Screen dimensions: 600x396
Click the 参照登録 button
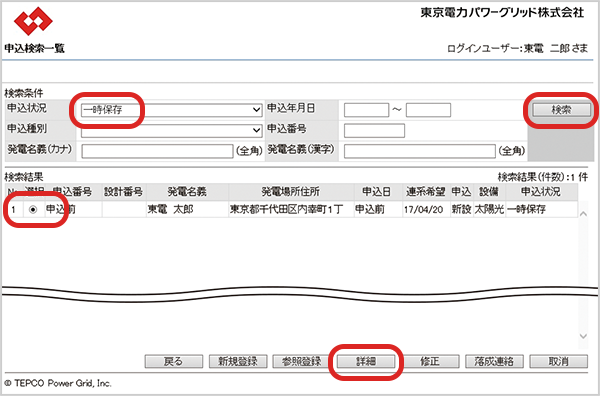(x=302, y=361)
